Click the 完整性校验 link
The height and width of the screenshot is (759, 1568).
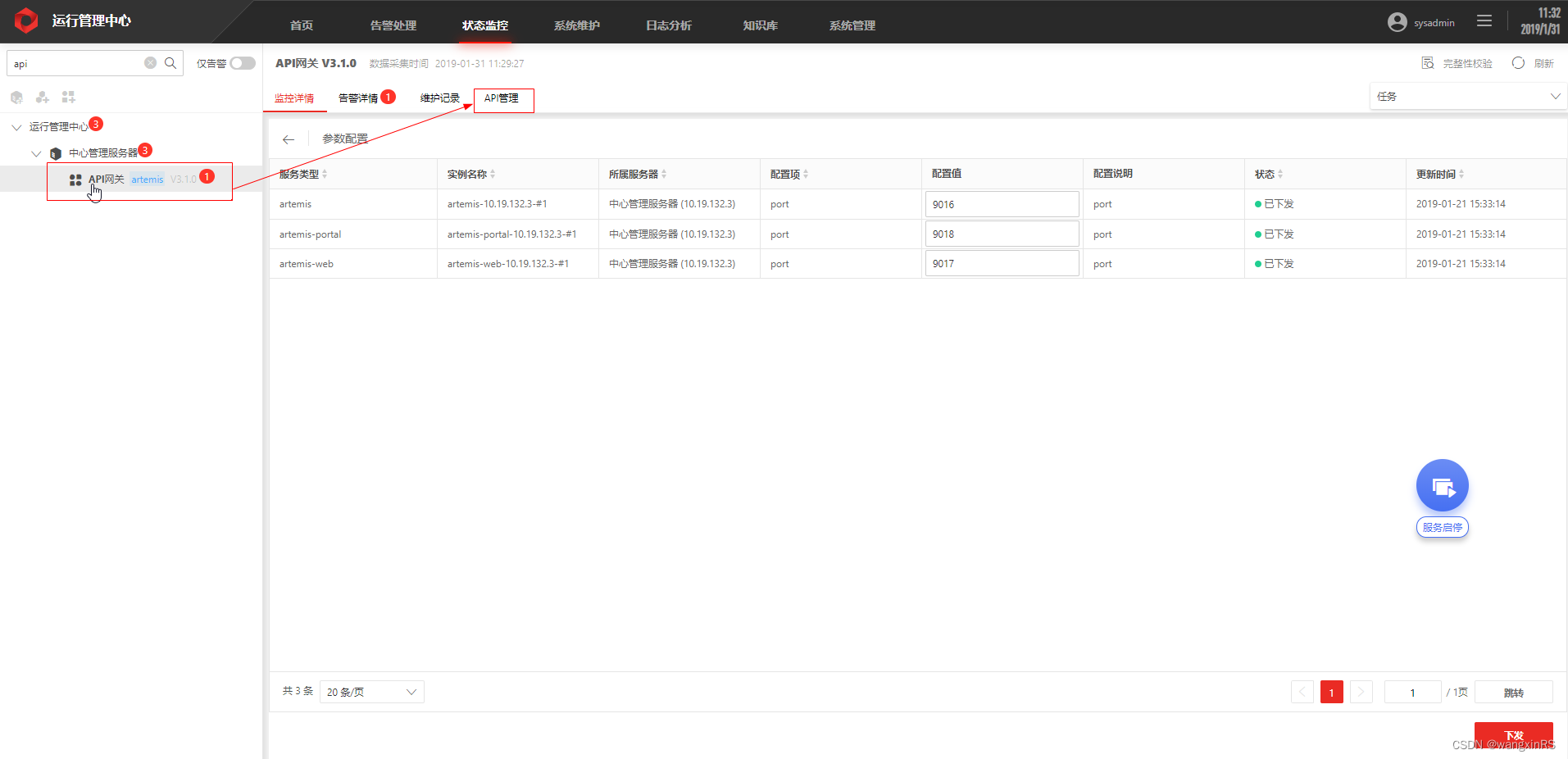pyautogui.click(x=1467, y=63)
